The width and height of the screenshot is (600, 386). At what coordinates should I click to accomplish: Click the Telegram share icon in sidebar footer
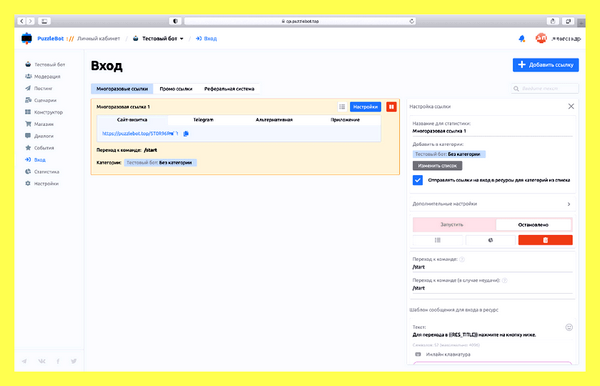[x=24, y=361]
